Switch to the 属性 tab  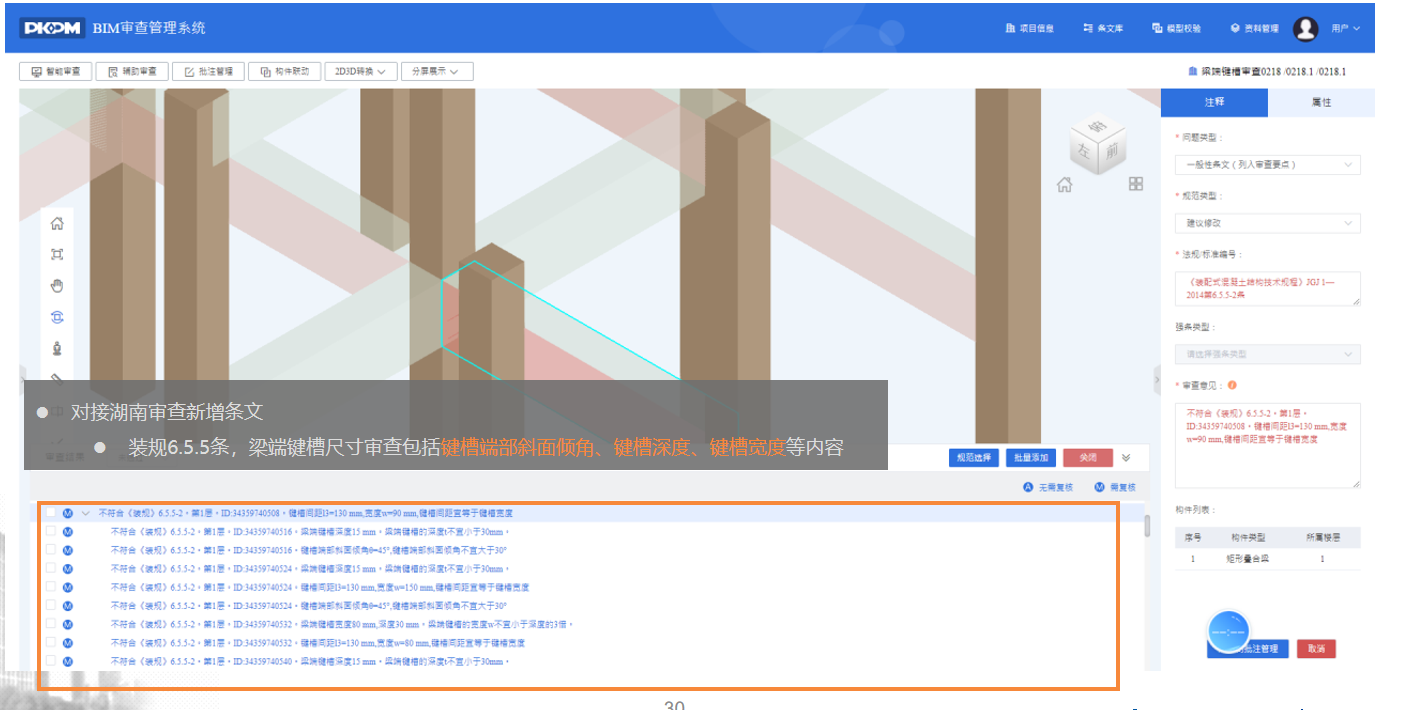click(x=1321, y=102)
